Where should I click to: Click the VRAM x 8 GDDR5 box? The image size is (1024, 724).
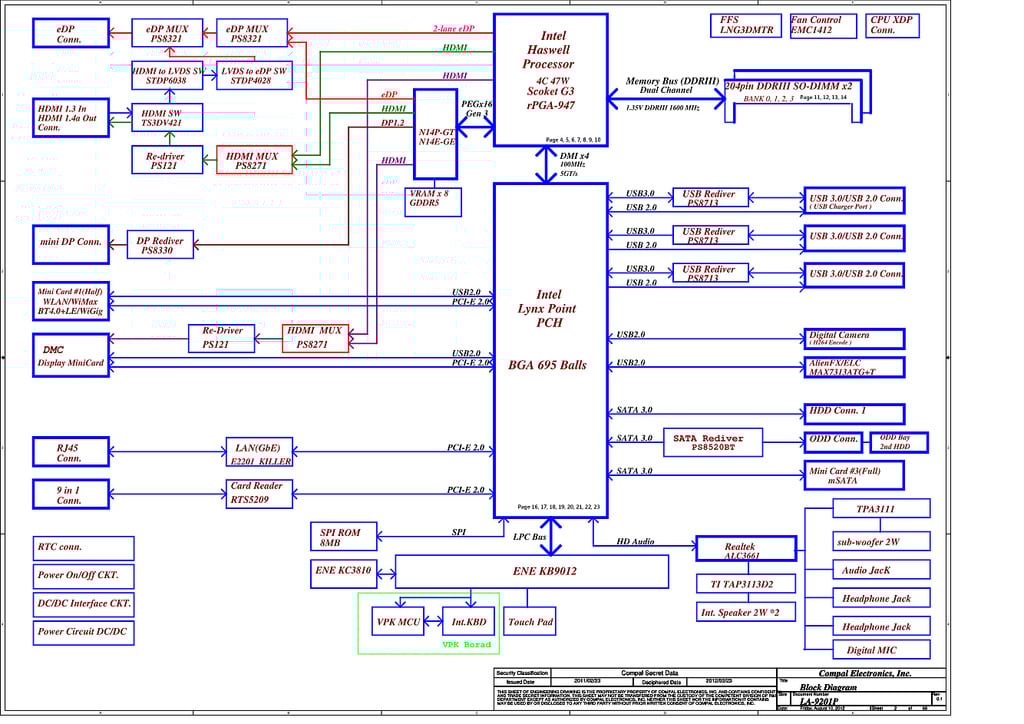pos(436,202)
